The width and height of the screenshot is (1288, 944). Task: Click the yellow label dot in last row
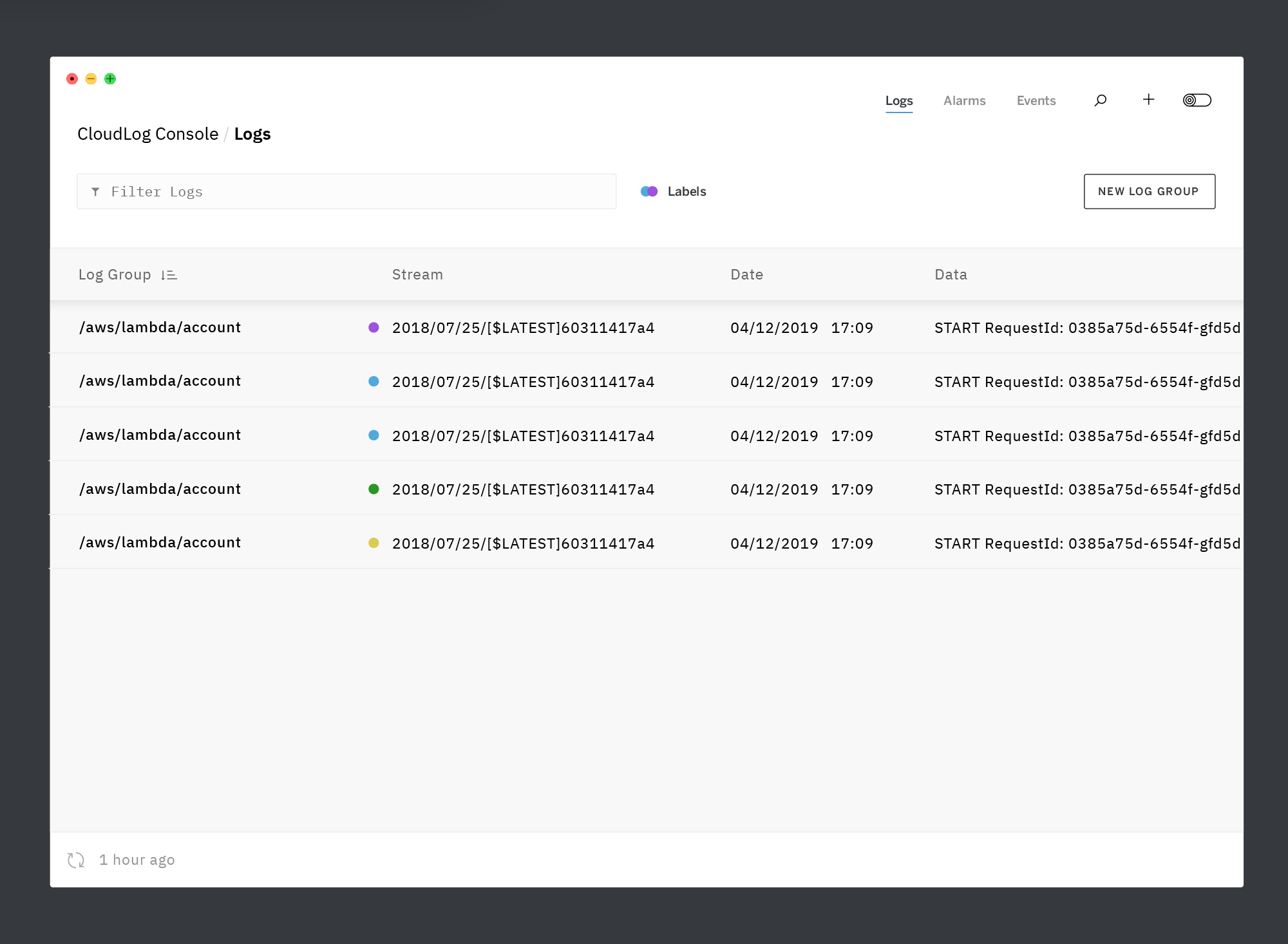coord(374,543)
